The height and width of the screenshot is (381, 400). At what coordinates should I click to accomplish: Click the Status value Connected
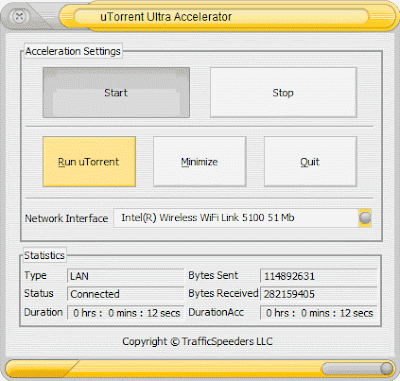125,294
